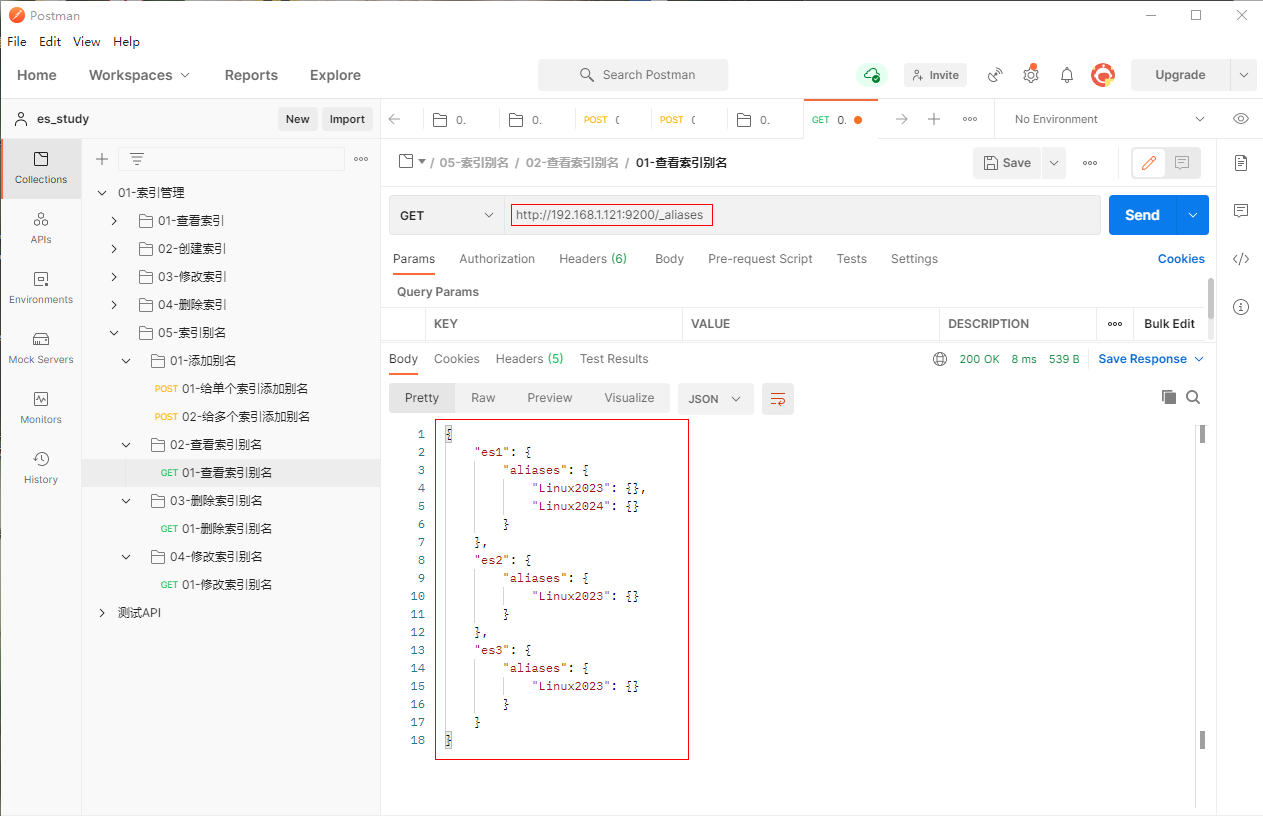Image resolution: width=1263 pixels, height=816 pixels.
Task: Copy response body with the copy icon
Action: click(x=1168, y=397)
